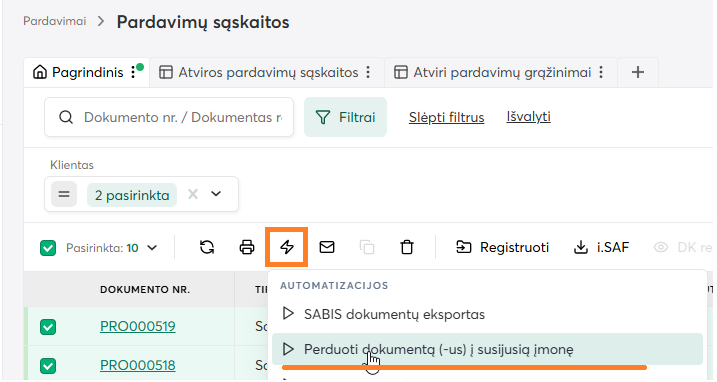
Task: Expand the Klientas filter dropdown chevron
Action: click(x=216, y=194)
